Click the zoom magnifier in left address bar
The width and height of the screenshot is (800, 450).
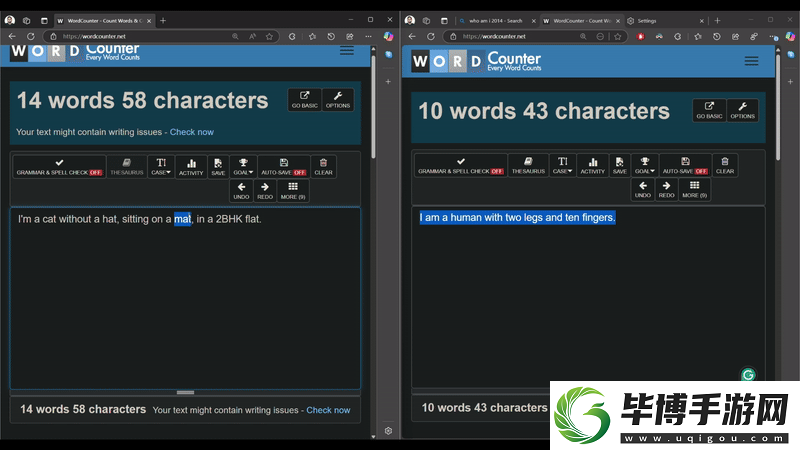pos(235,36)
